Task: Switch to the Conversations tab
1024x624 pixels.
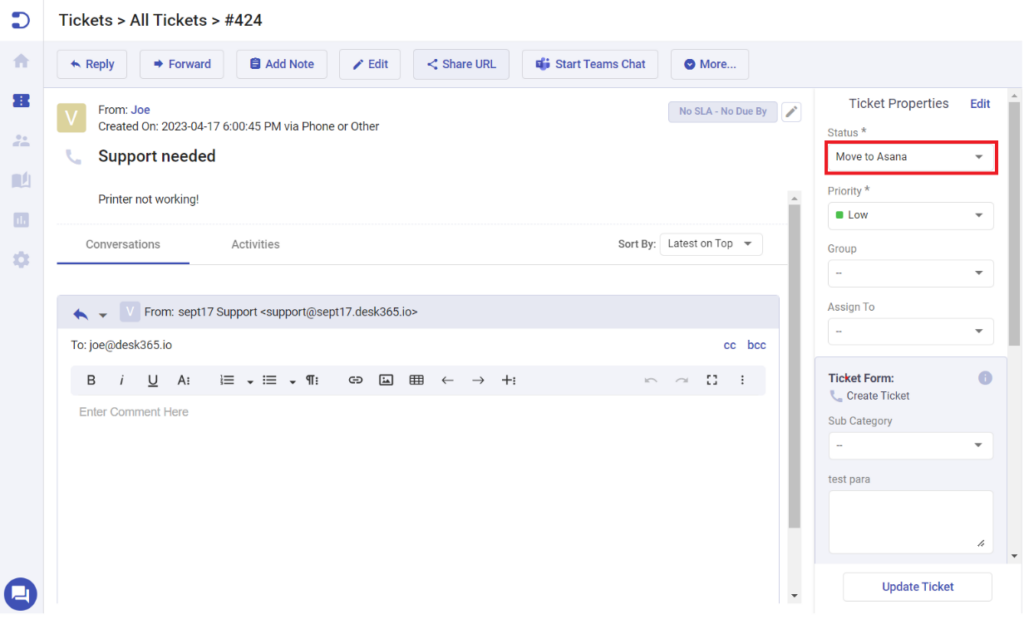Action: 123,244
